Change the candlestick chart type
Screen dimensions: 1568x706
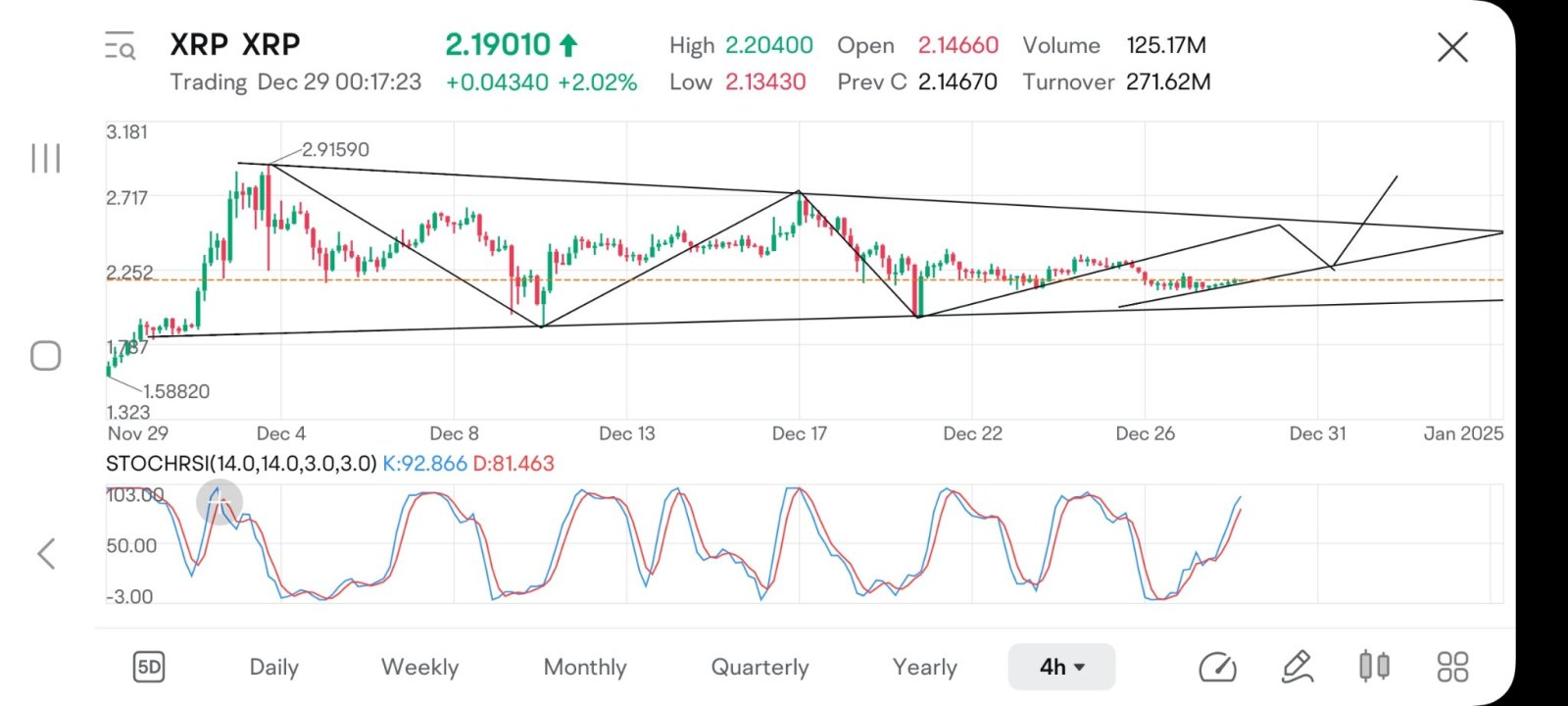pos(1374,667)
